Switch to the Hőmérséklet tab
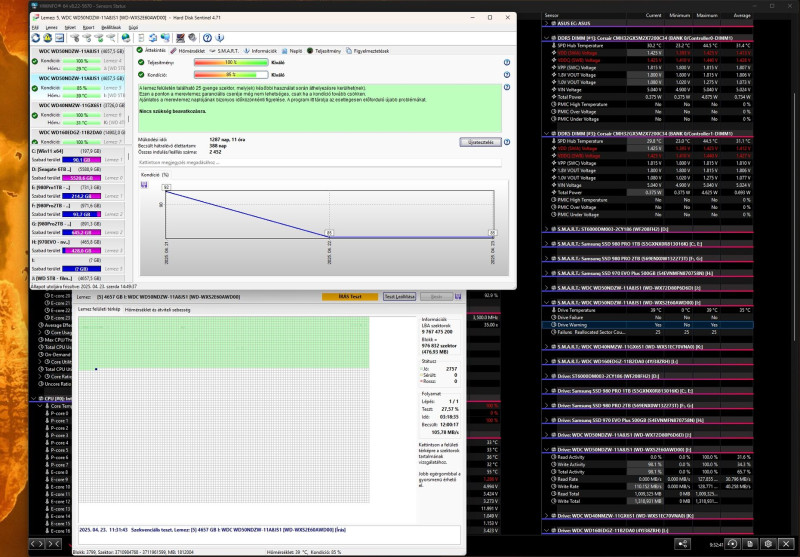This screenshot has width=800, height=557. [187, 51]
